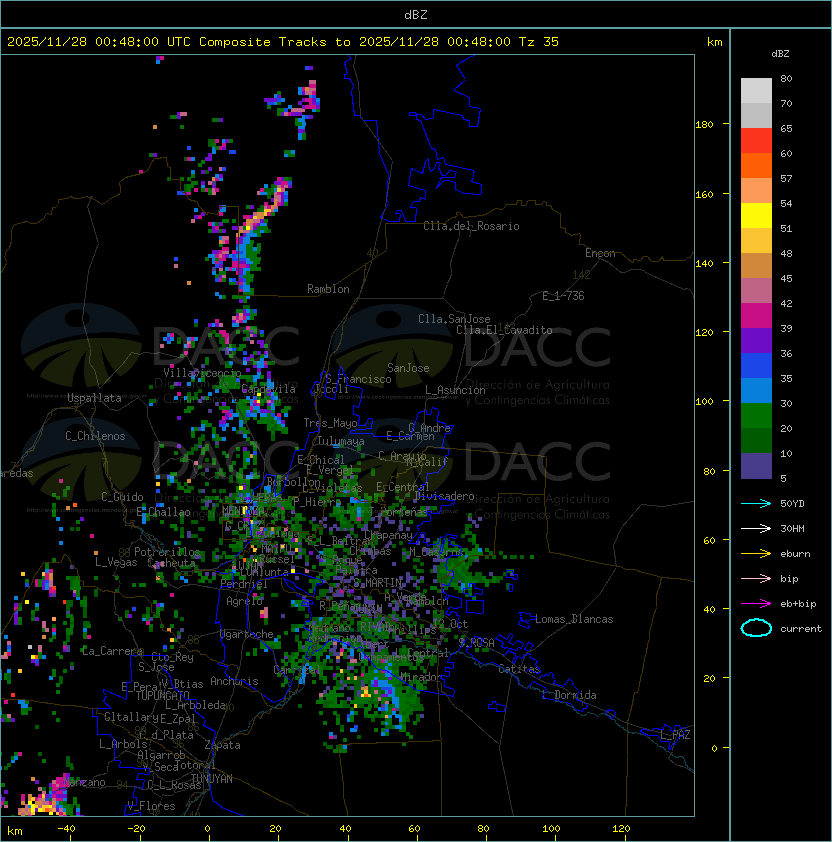Click the 'L_PAZ' map label
The width and height of the screenshot is (832, 842).
tap(675, 735)
